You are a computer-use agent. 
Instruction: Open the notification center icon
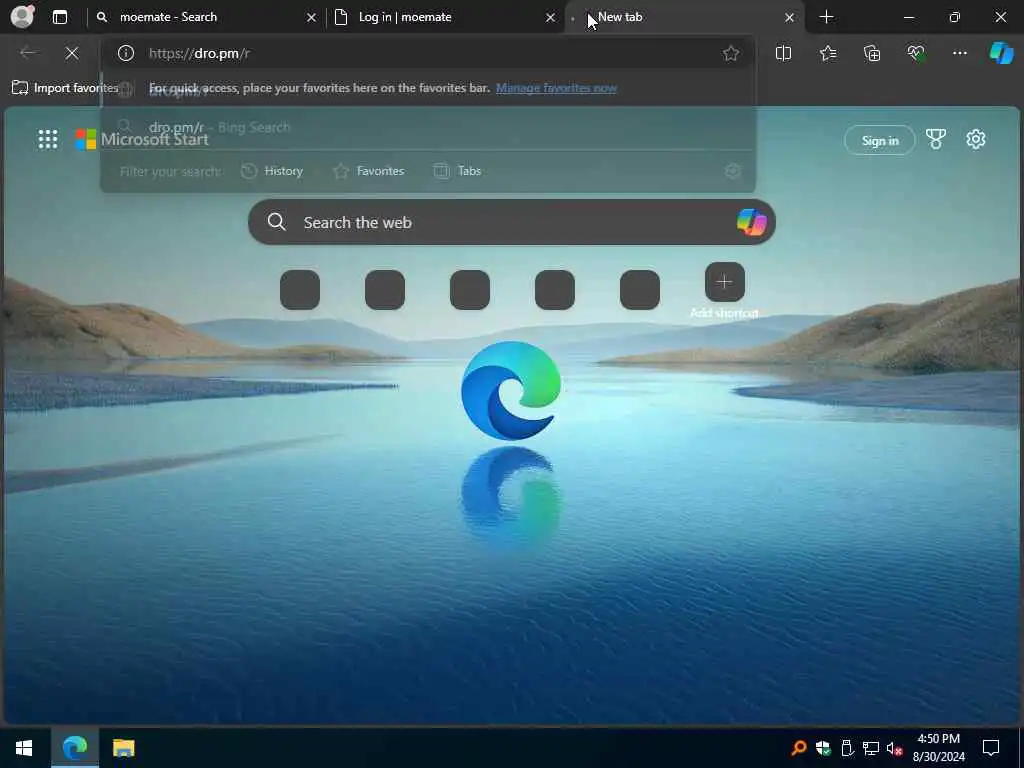[x=991, y=748]
